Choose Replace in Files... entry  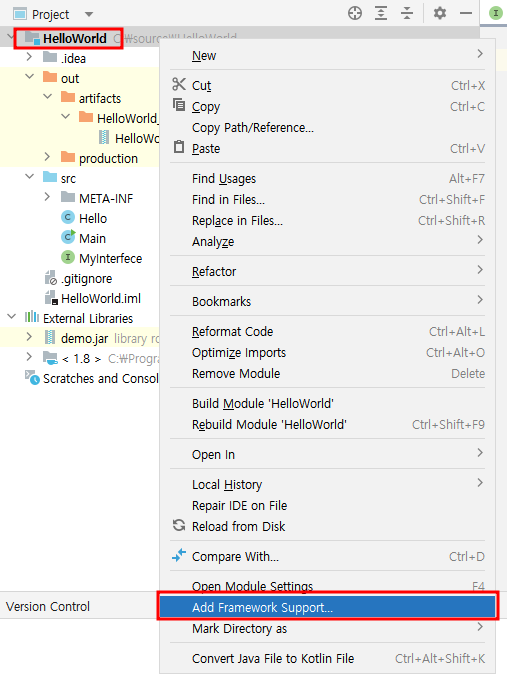327,220
